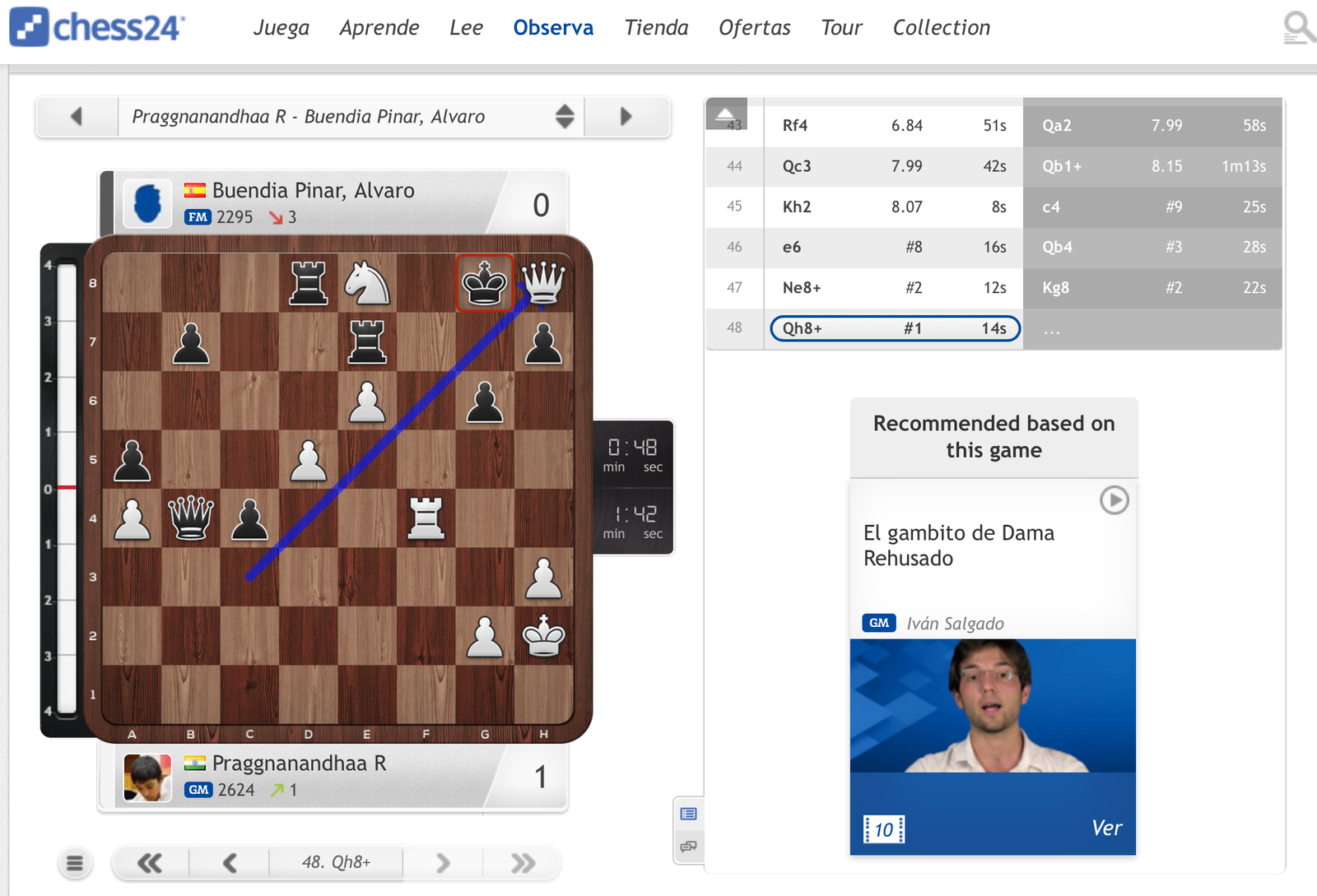Go to next game arrow
This screenshot has height=896, width=1317.
pos(626,117)
